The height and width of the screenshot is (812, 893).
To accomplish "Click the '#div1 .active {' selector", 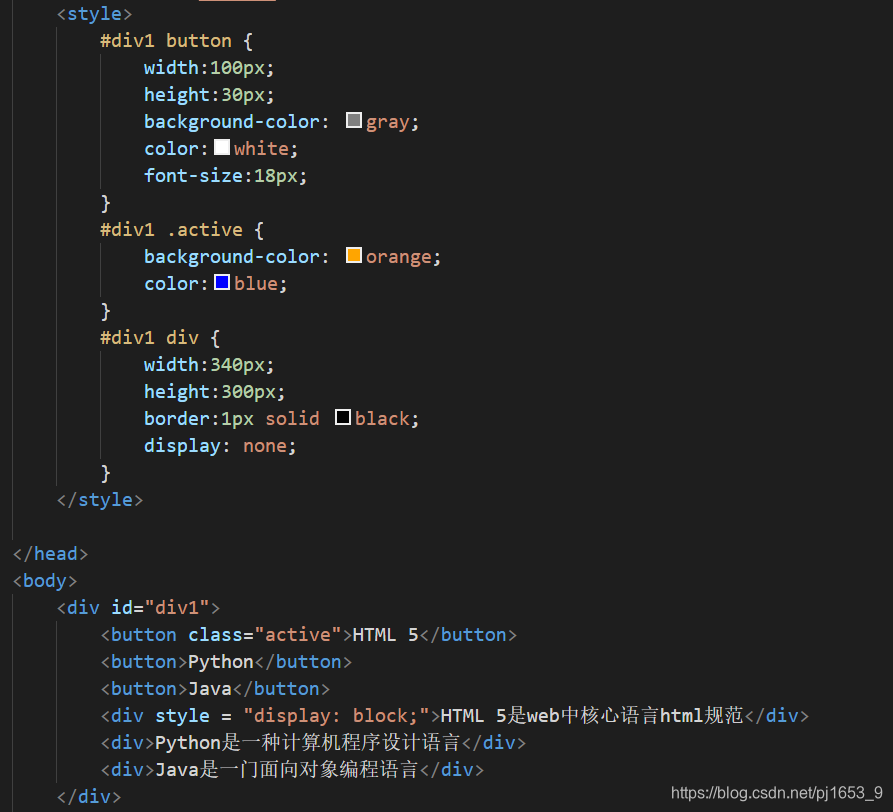I will point(182,230).
